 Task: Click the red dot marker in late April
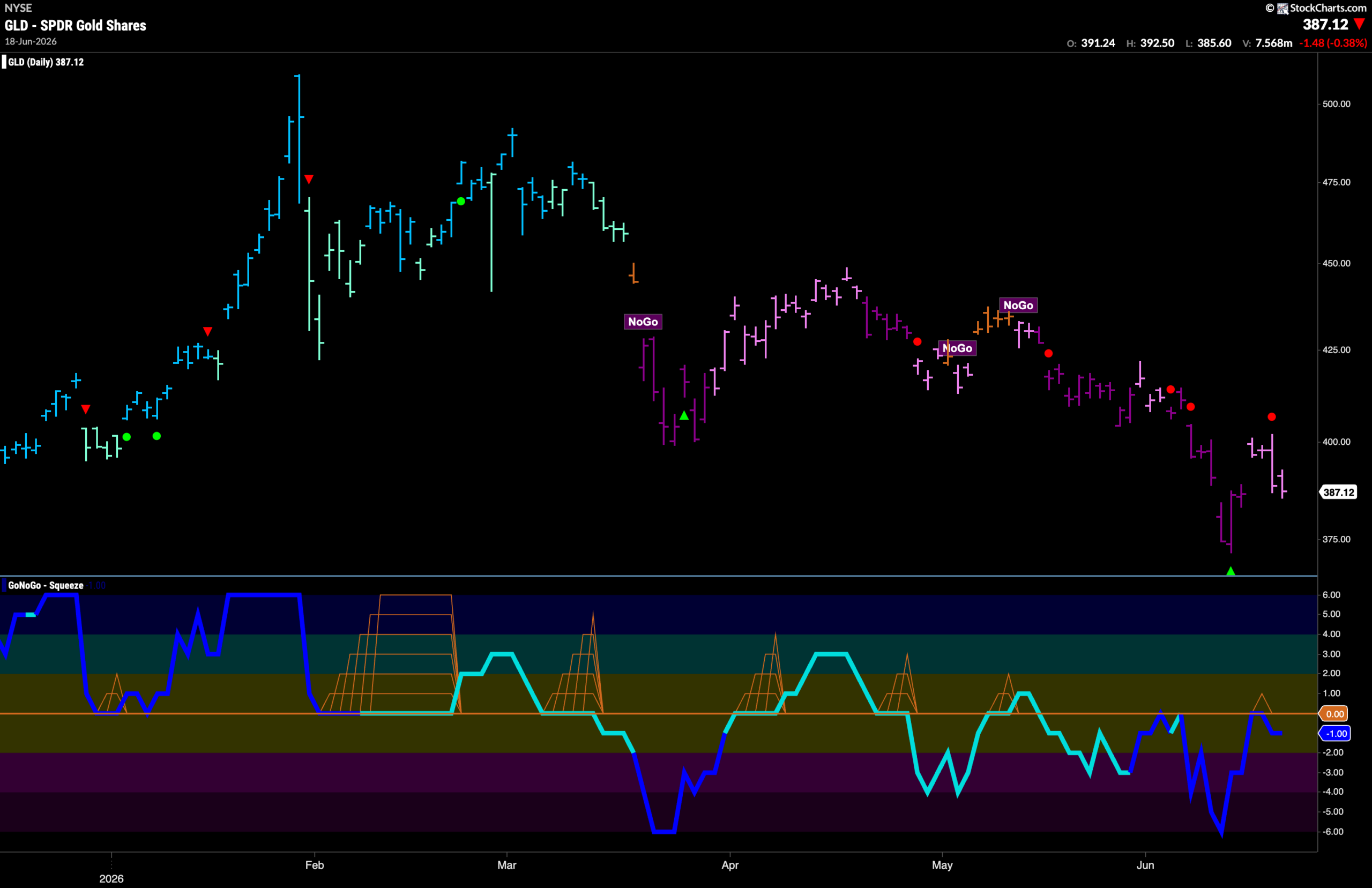click(917, 342)
